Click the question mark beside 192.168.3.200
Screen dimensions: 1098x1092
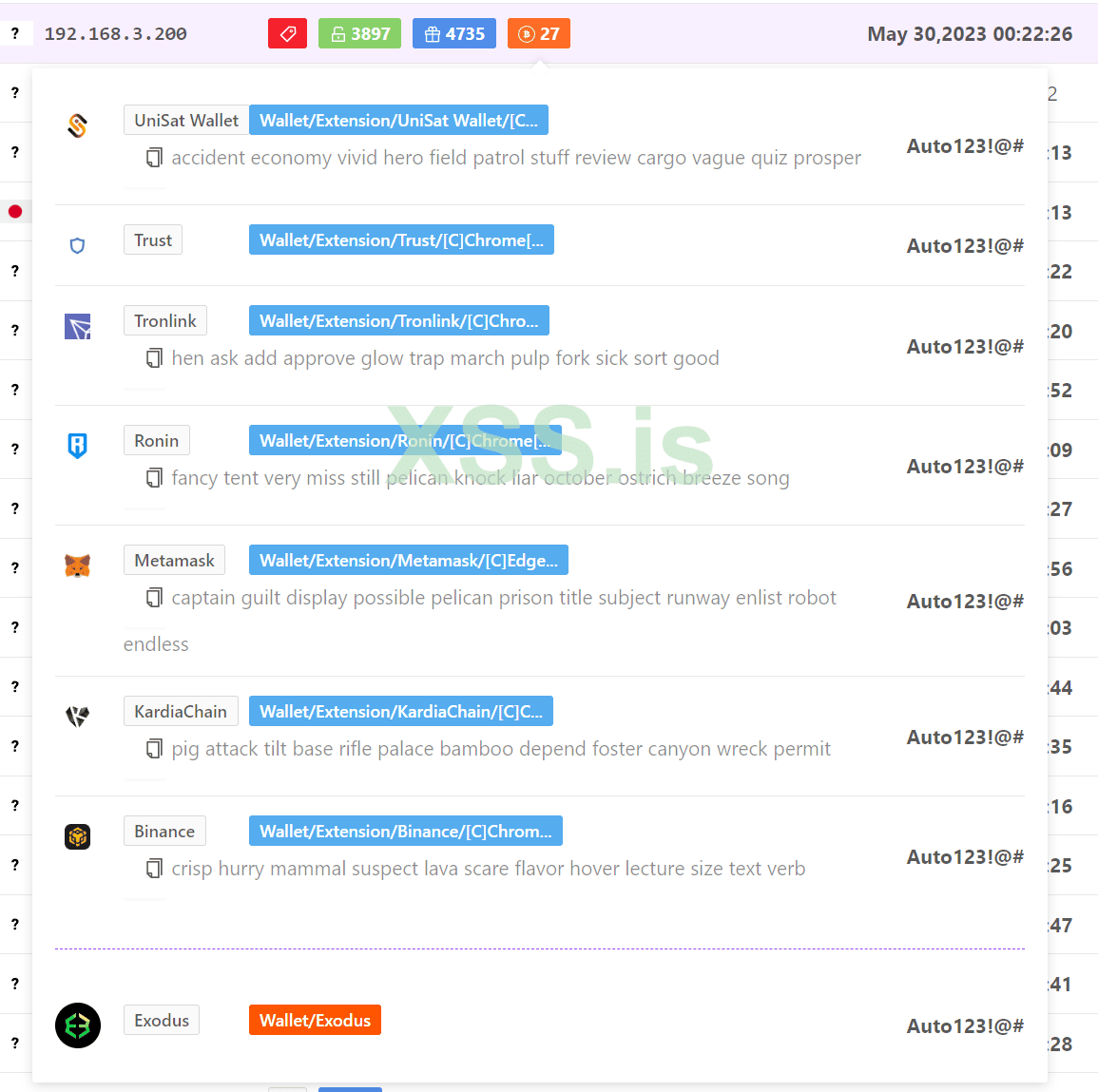coord(15,33)
